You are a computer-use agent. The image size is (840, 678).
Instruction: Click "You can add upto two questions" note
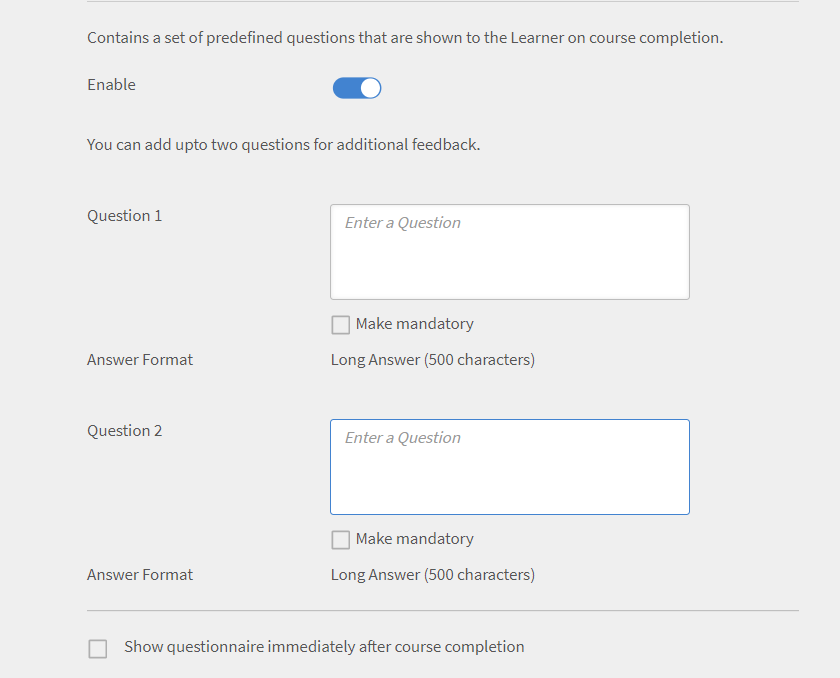pyautogui.click(x=283, y=145)
